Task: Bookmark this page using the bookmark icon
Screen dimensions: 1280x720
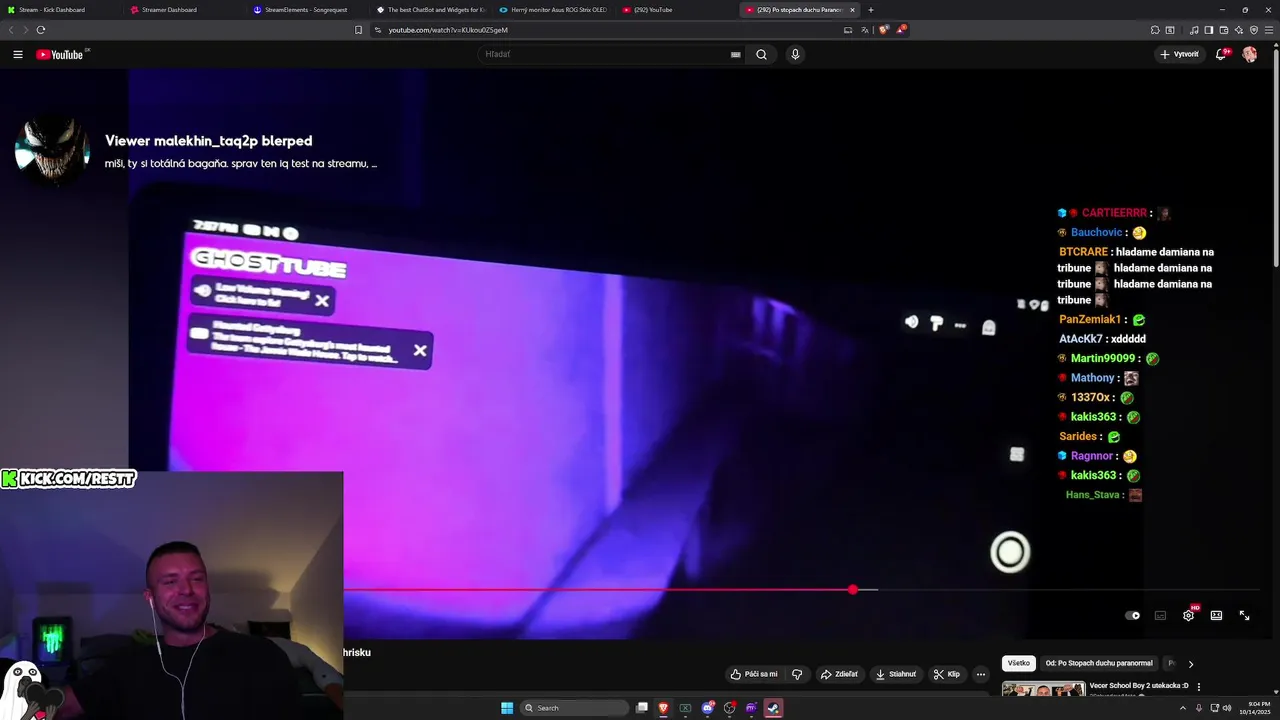Action: [359, 30]
